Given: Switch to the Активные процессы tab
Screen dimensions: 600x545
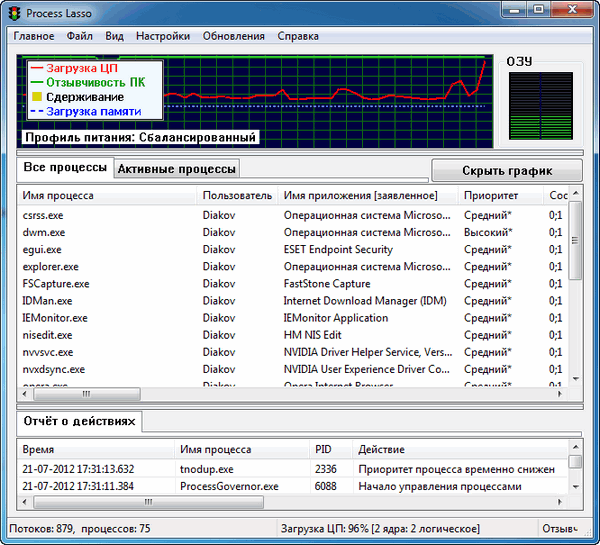Looking at the screenshot, I should tap(177, 169).
